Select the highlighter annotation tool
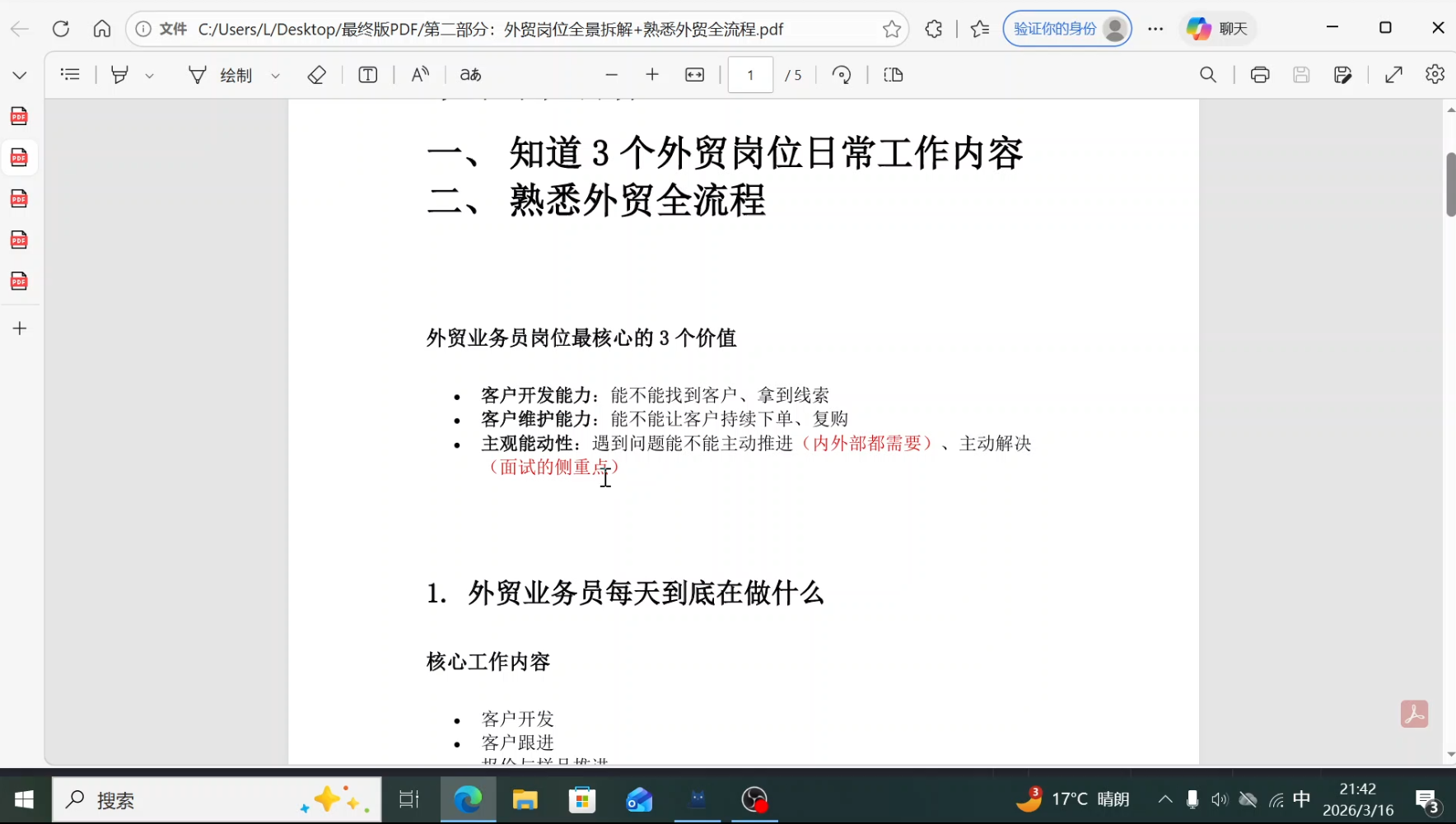This screenshot has width=1456, height=824. tap(119, 74)
